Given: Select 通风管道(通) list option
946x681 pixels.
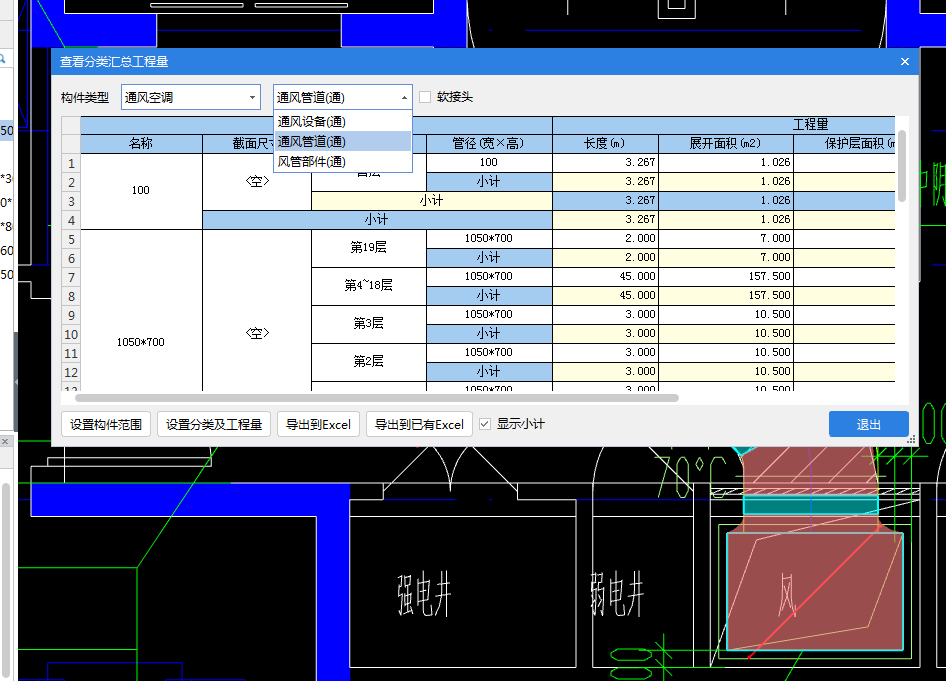Looking at the screenshot, I should 343,142.
